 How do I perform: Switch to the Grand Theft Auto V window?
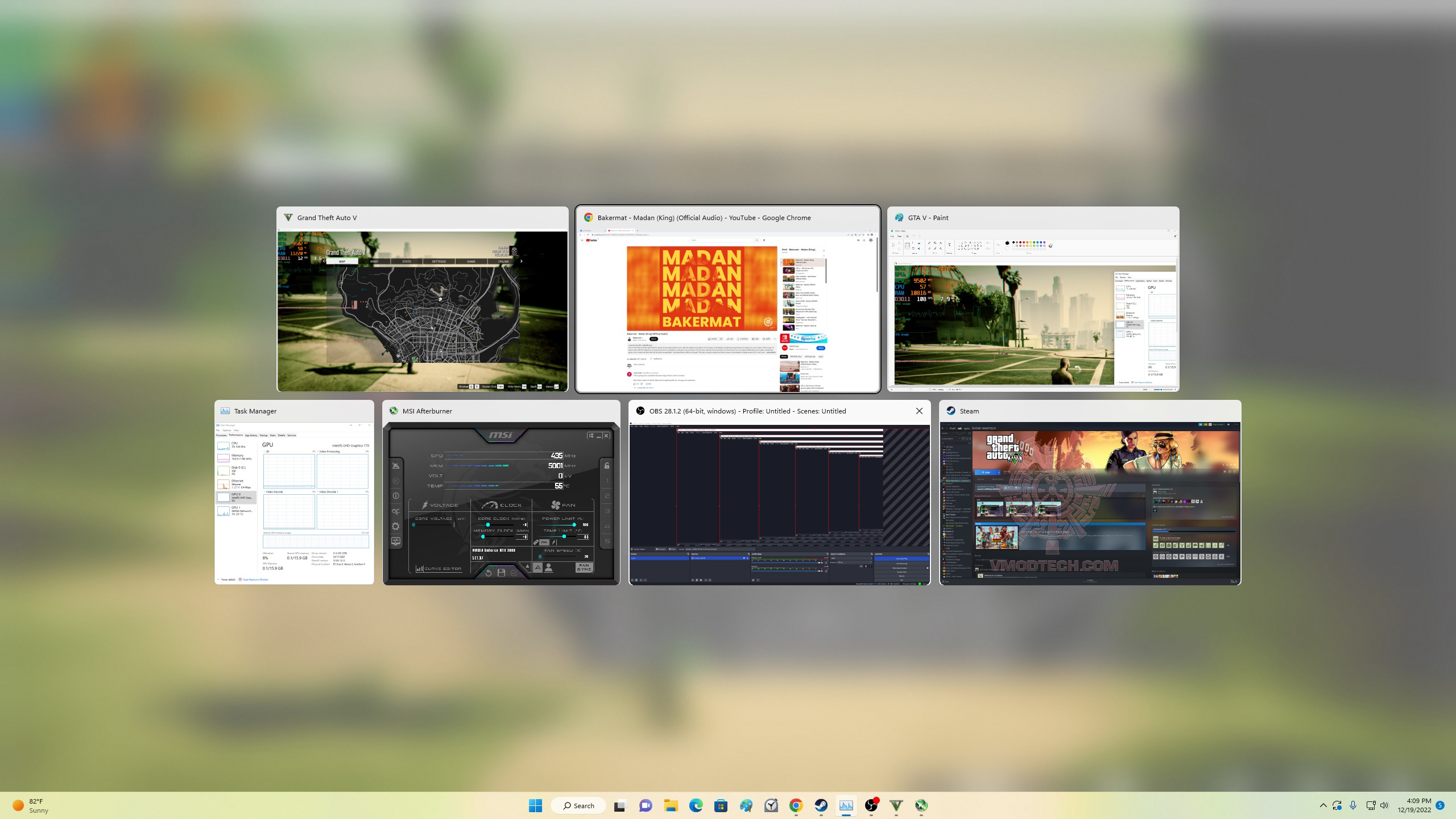(x=422, y=310)
